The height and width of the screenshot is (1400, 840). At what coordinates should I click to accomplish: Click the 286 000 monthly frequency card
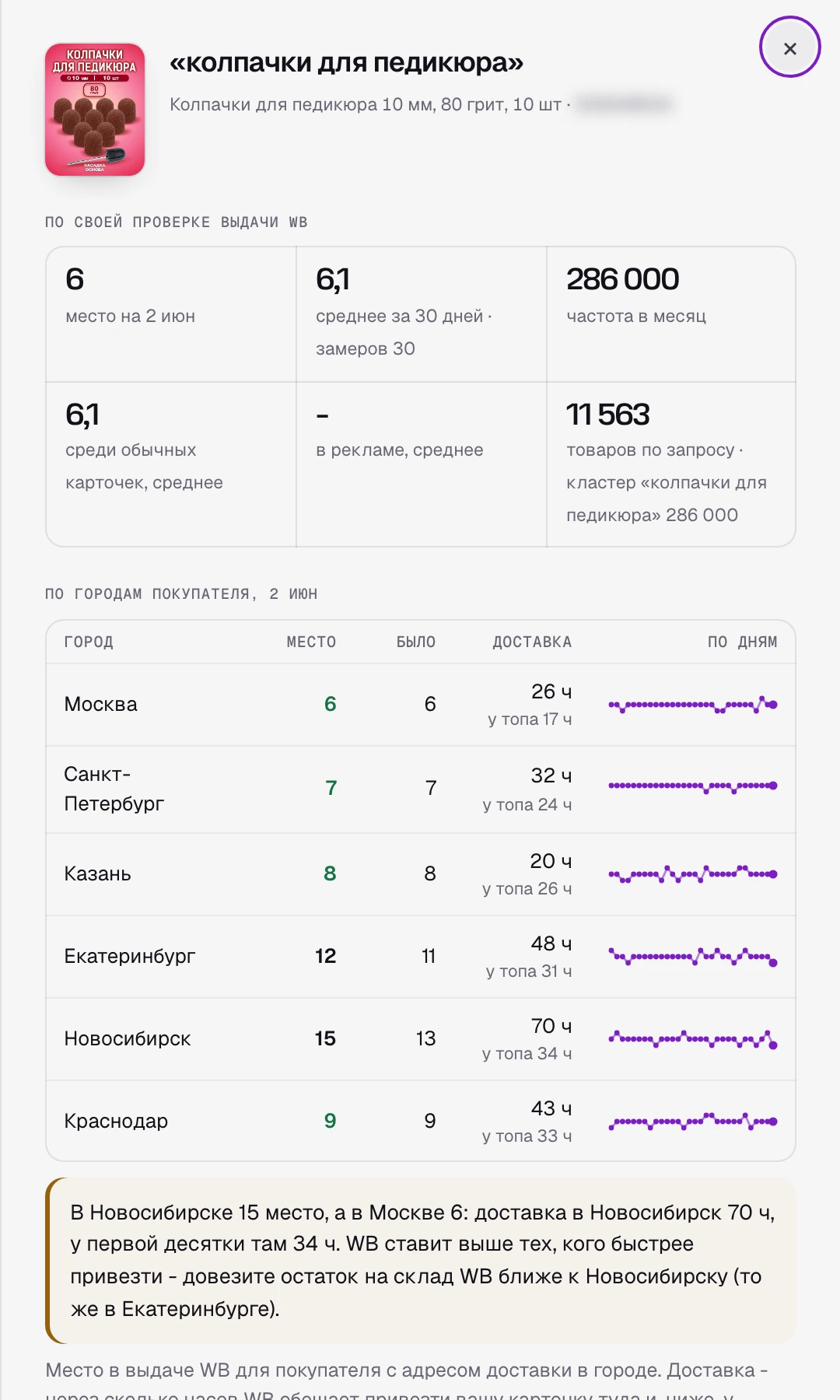point(671,314)
